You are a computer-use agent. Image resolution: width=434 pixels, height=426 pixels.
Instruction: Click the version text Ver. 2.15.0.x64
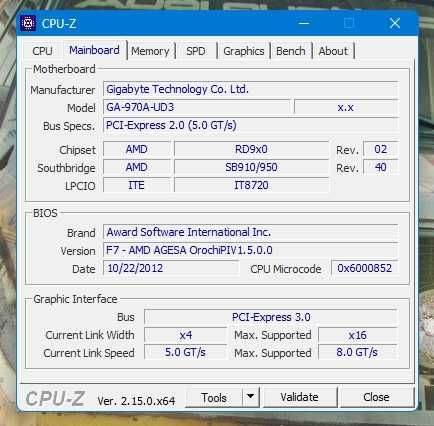click(136, 401)
